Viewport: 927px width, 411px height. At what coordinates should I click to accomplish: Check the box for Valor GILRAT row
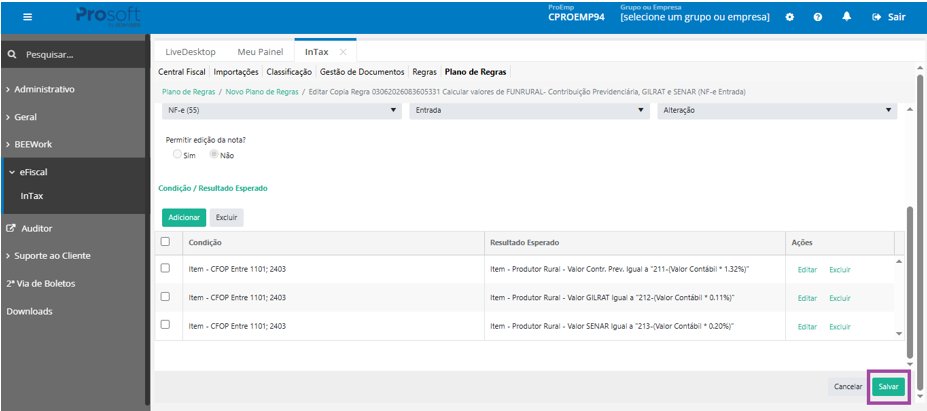[166, 296]
